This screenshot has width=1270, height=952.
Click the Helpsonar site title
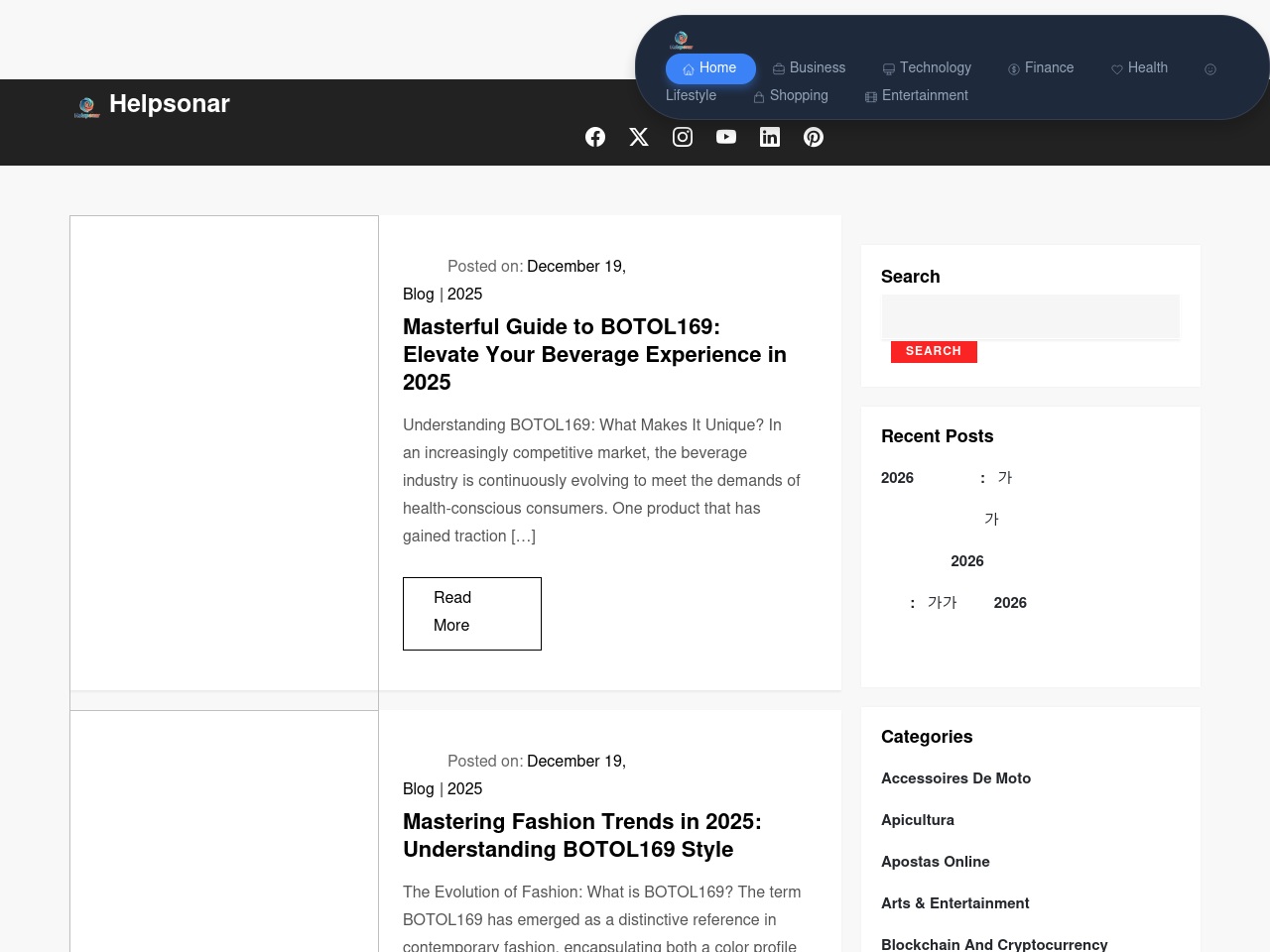click(170, 104)
